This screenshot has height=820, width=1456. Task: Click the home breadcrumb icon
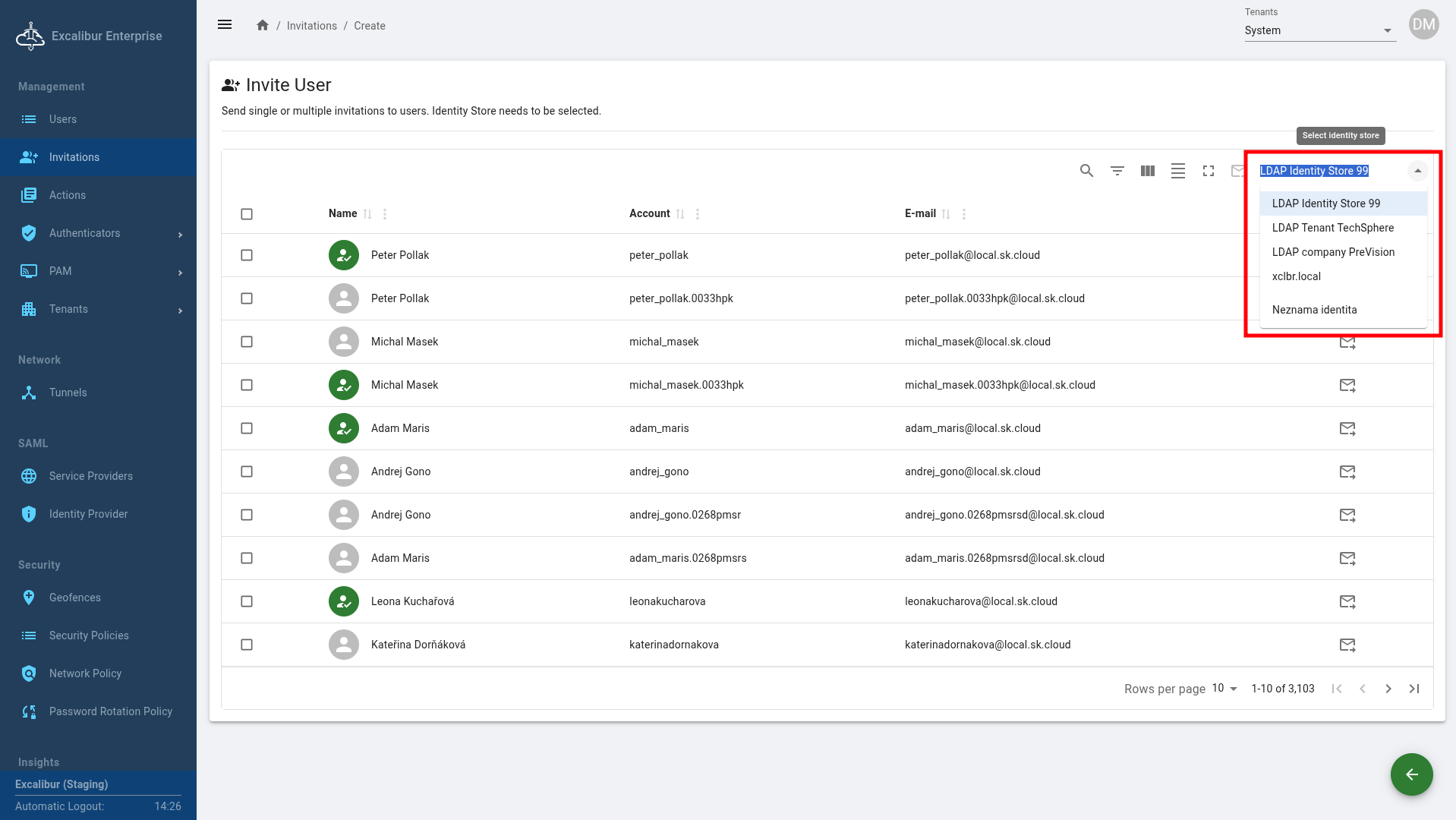pos(263,26)
